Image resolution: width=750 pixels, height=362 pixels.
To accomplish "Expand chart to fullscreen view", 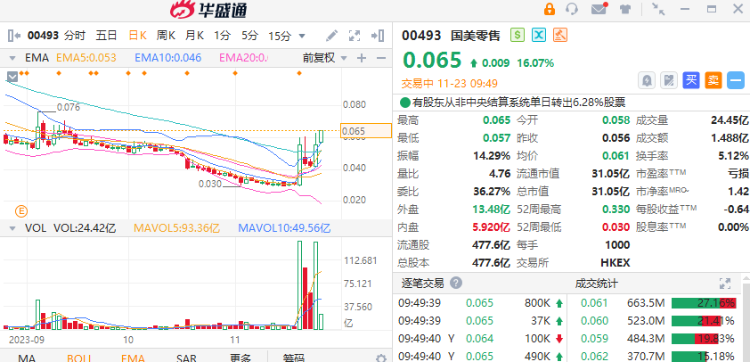I will (x=354, y=35).
